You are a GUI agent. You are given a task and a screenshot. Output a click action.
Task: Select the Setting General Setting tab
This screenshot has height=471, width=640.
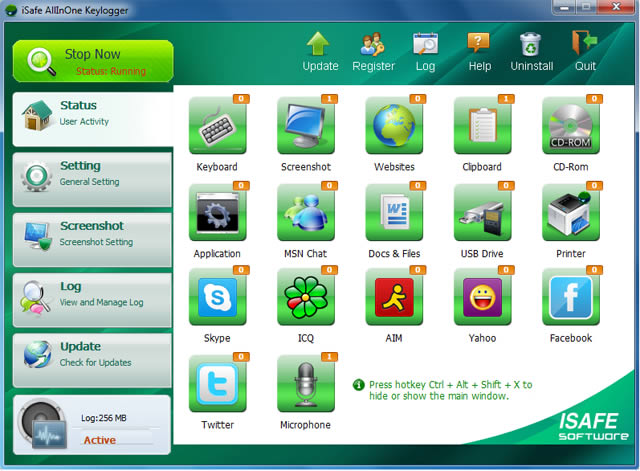93,180
